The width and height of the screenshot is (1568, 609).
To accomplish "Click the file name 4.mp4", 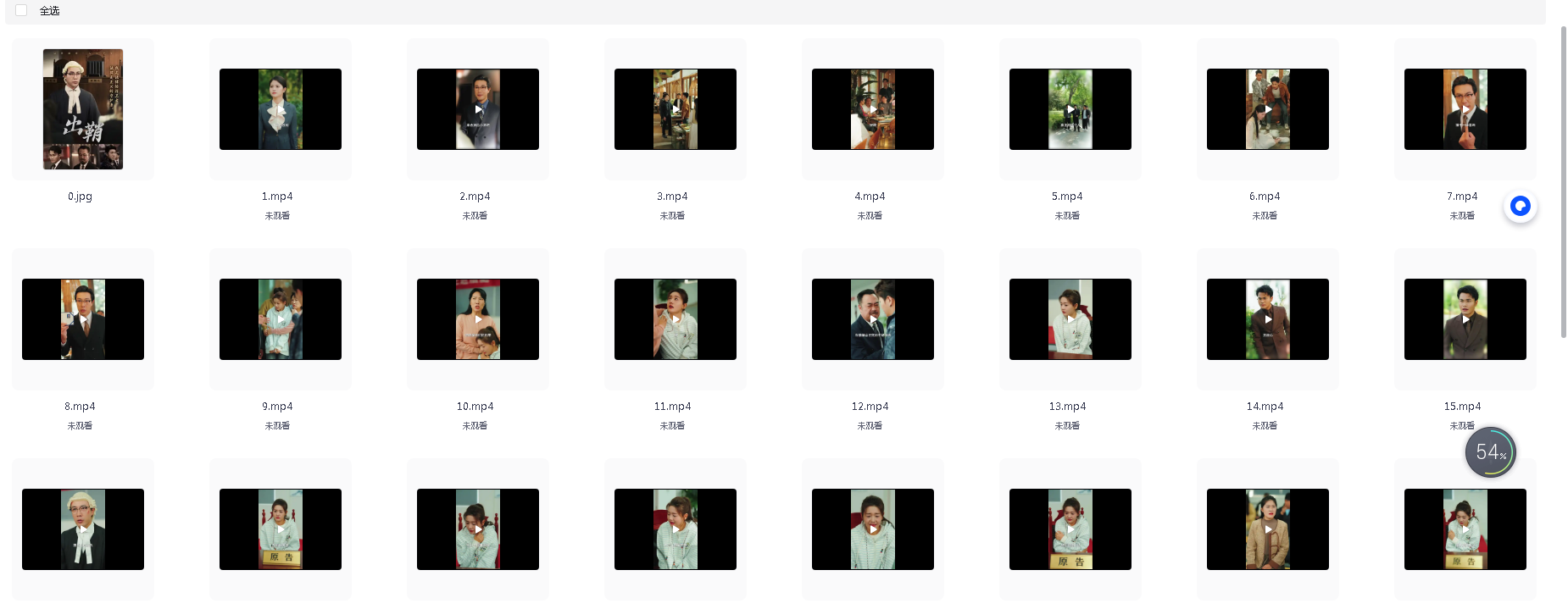I will click(x=870, y=197).
